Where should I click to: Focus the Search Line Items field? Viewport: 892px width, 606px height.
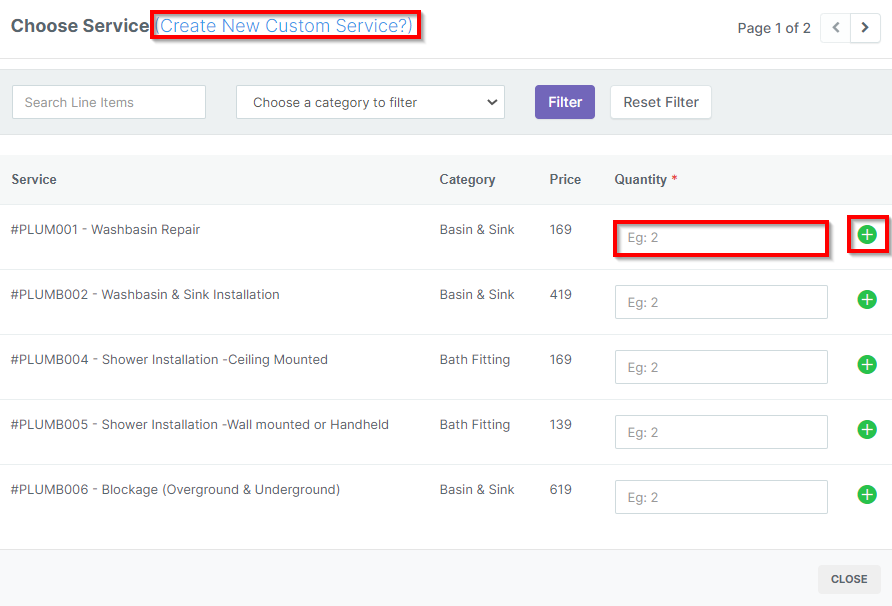(x=109, y=102)
